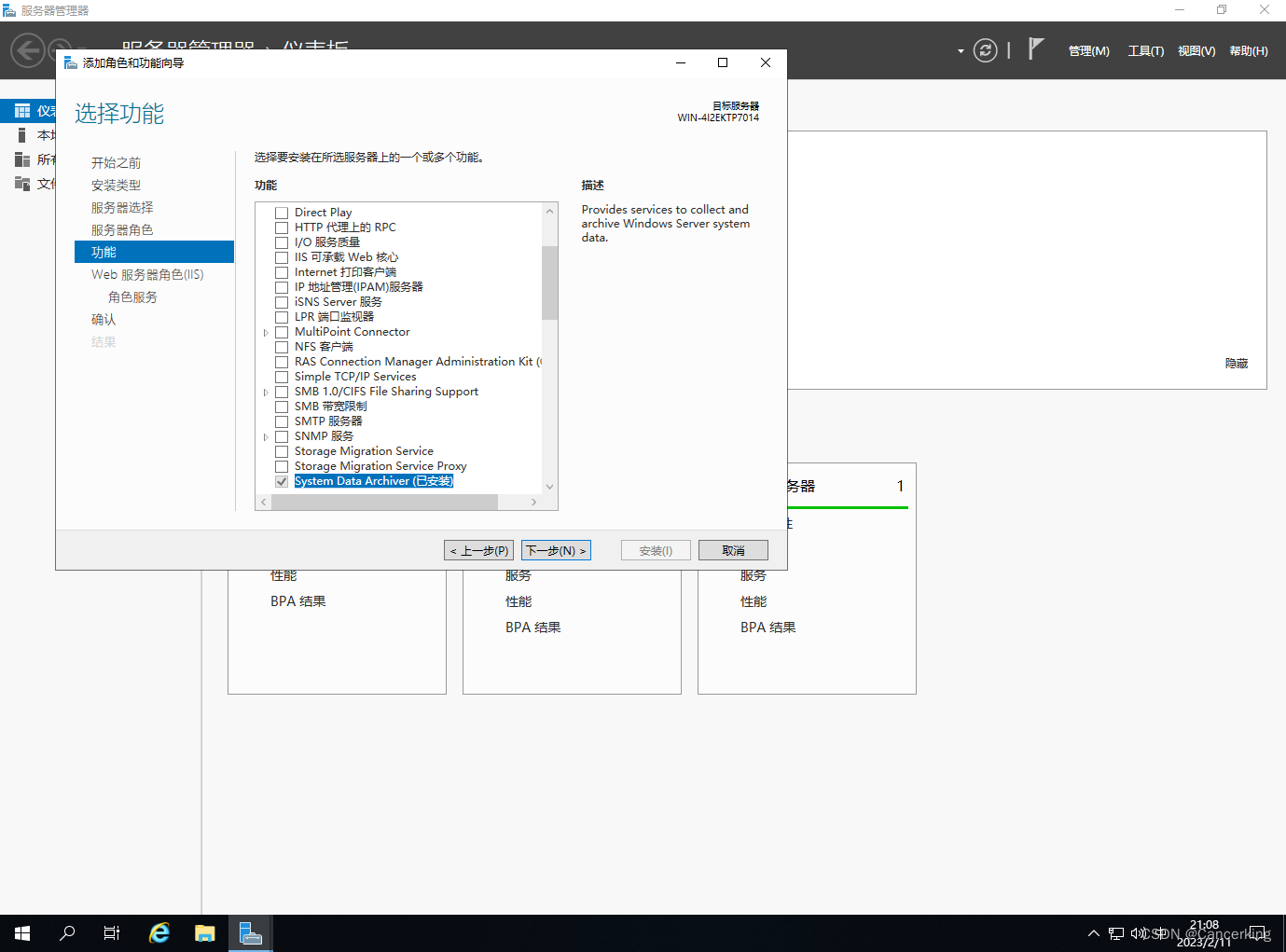Click scroll up arrow of features list
This screenshot has width=1286, height=952.
pyautogui.click(x=549, y=211)
